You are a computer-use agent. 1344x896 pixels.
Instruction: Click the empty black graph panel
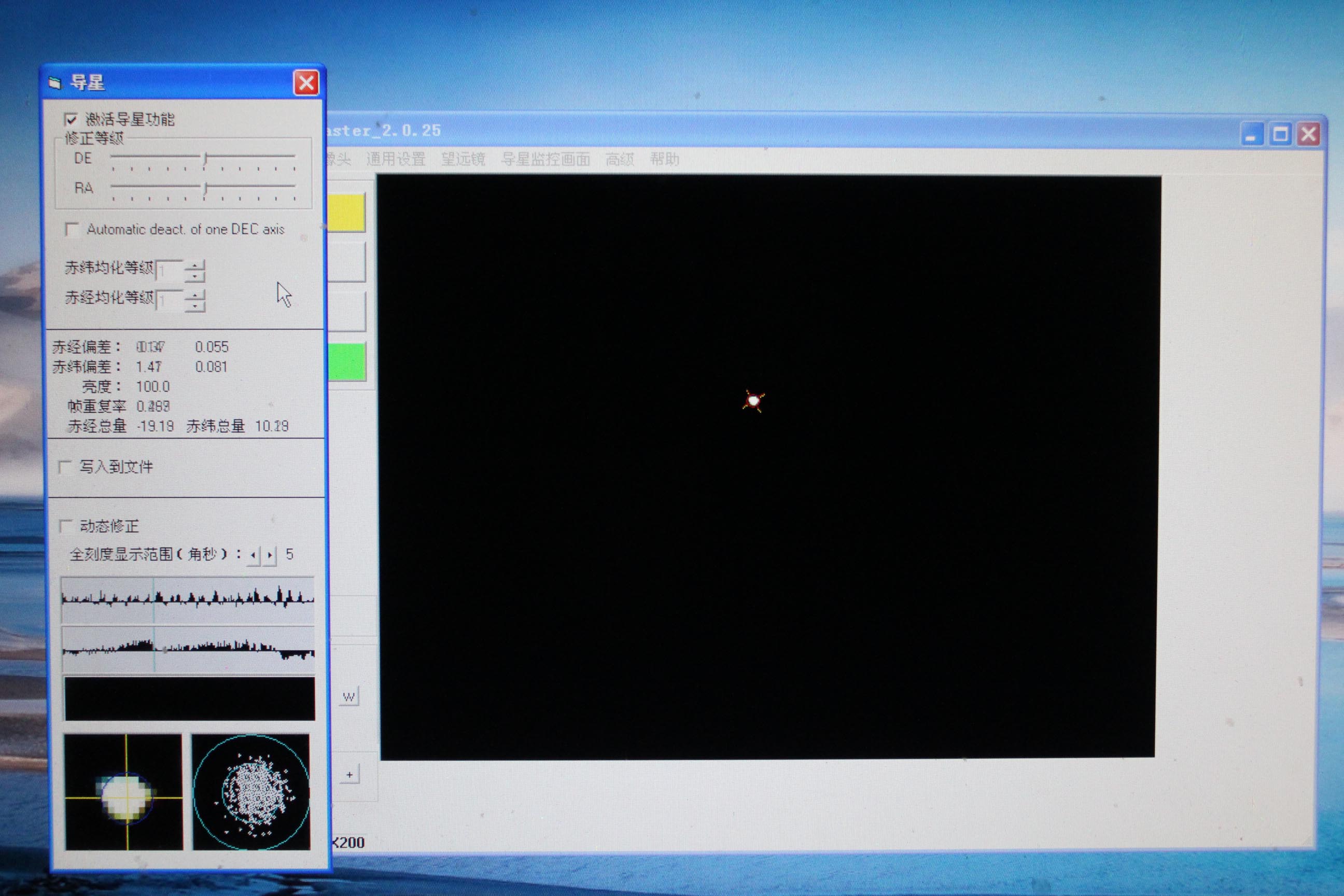click(189, 698)
